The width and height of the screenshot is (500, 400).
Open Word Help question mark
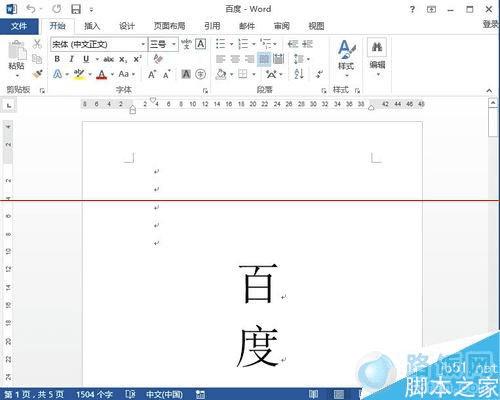pyautogui.click(x=412, y=9)
